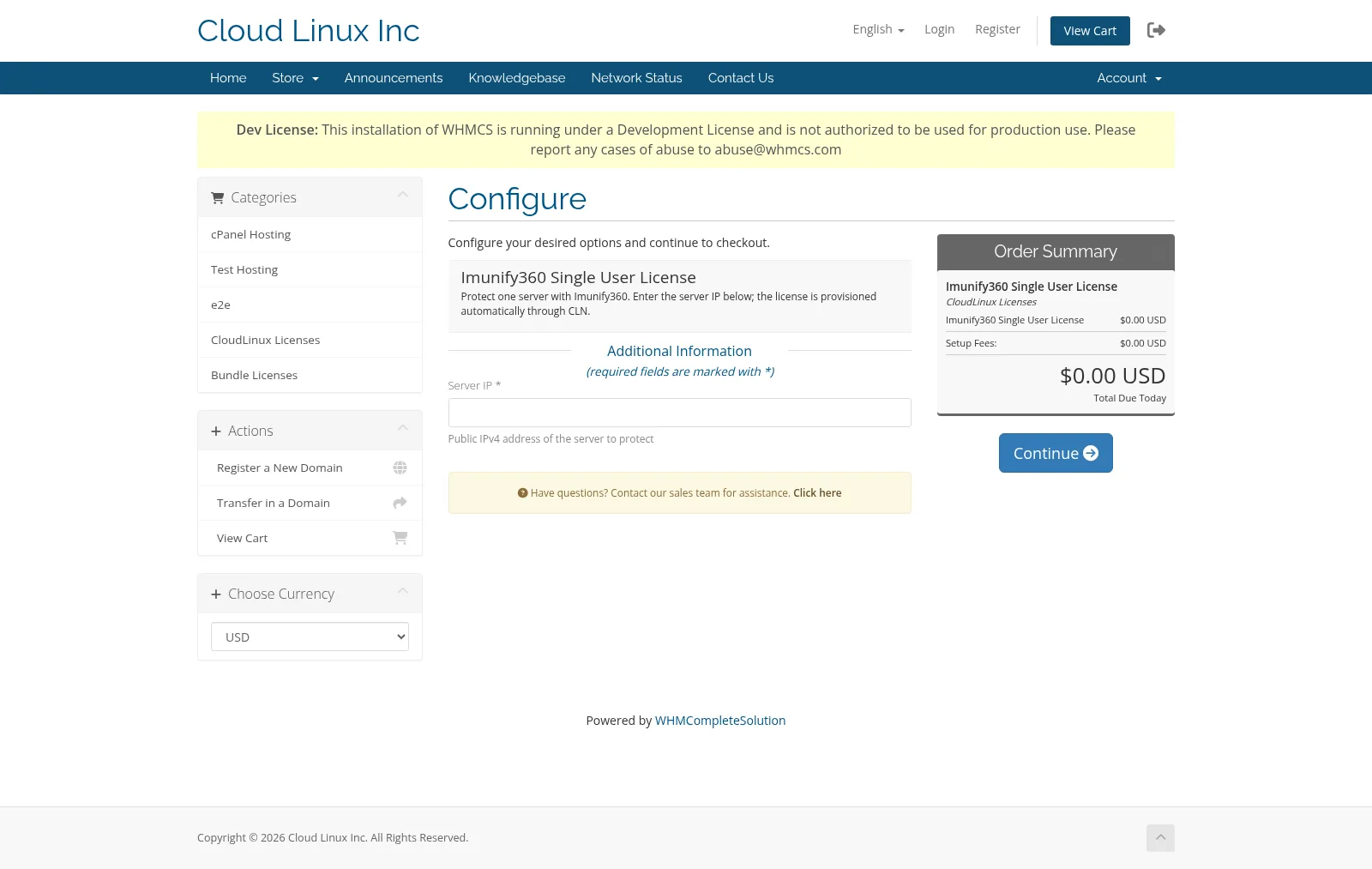Open Network Status page
The width and height of the screenshot is (1372, 869).
click(636, 78)
